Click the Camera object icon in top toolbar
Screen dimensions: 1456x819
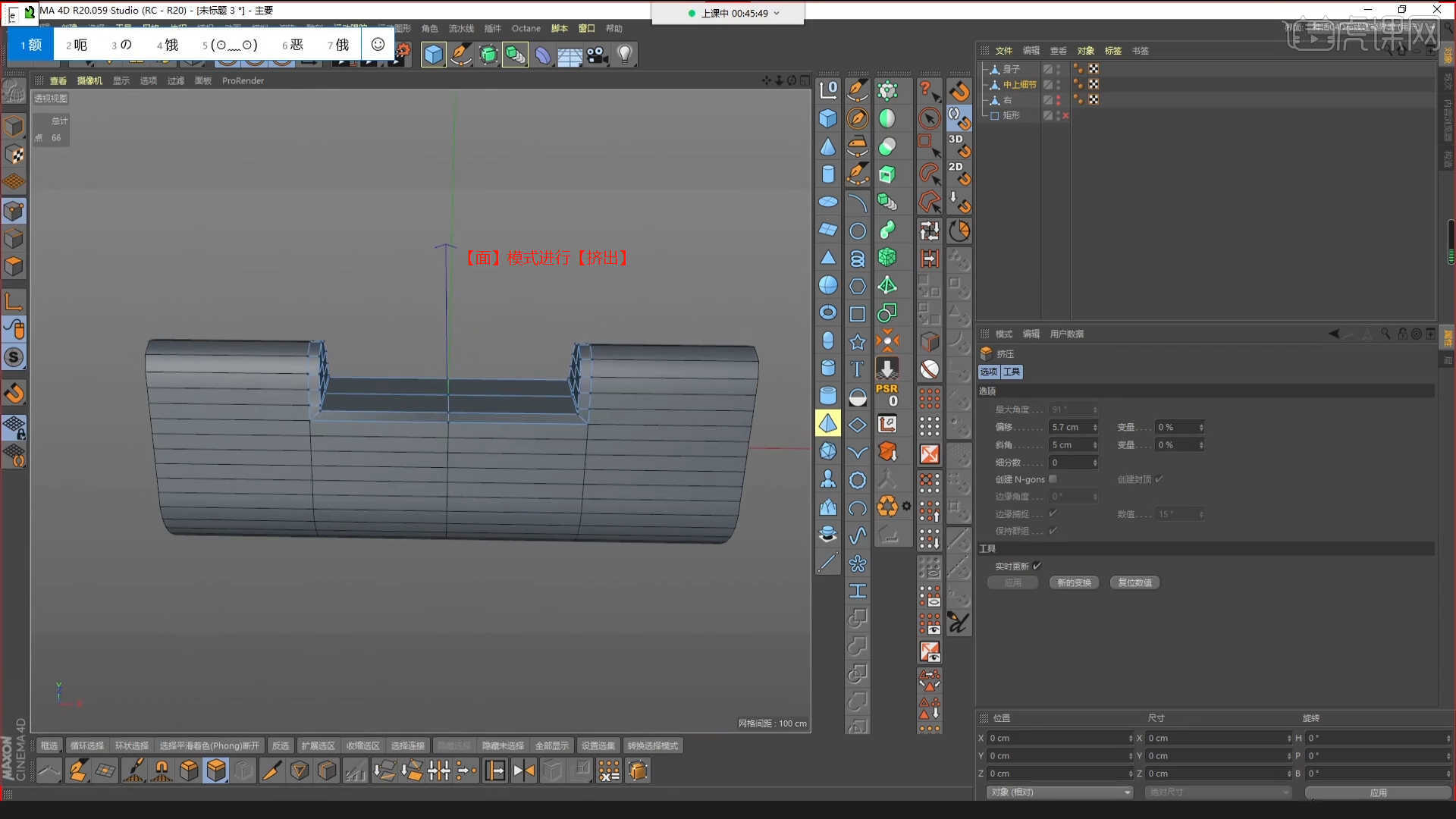click(598, 55)
